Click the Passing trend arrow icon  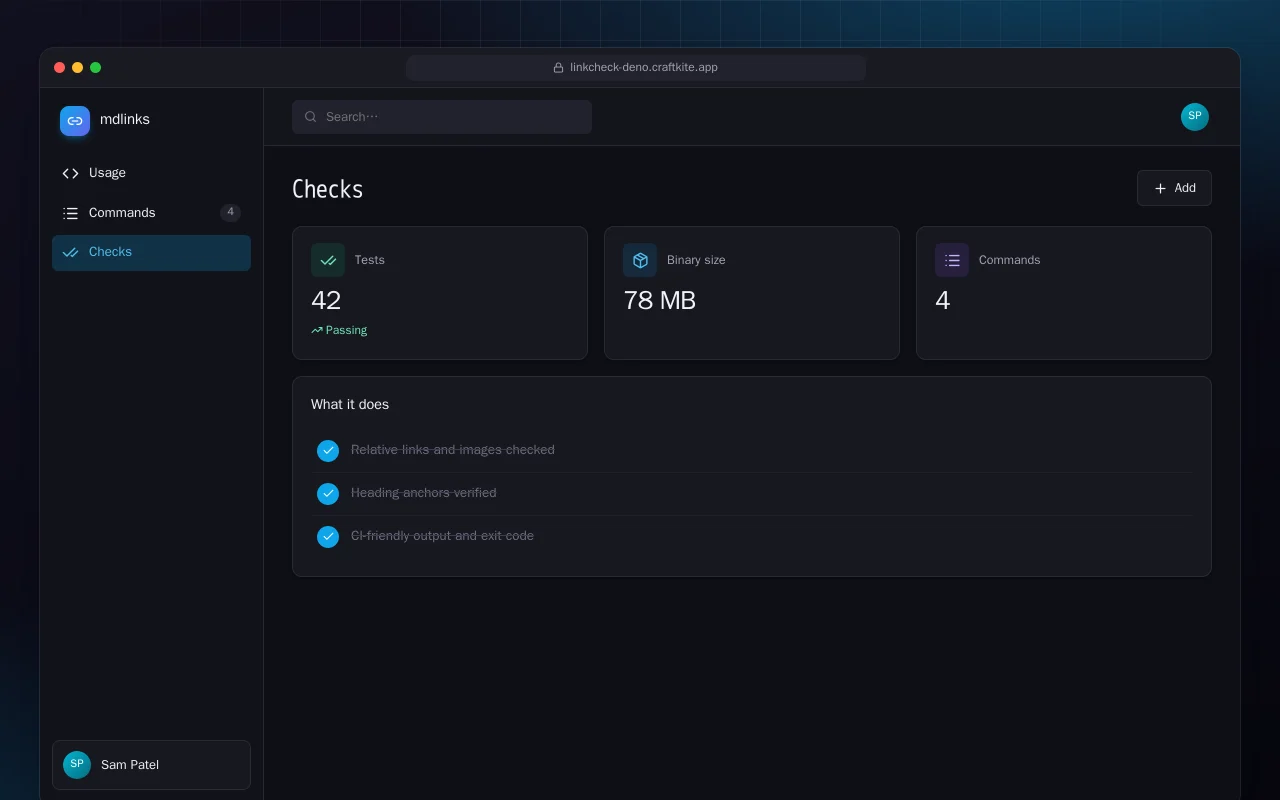pyautogui.click(x=317, y=330)
